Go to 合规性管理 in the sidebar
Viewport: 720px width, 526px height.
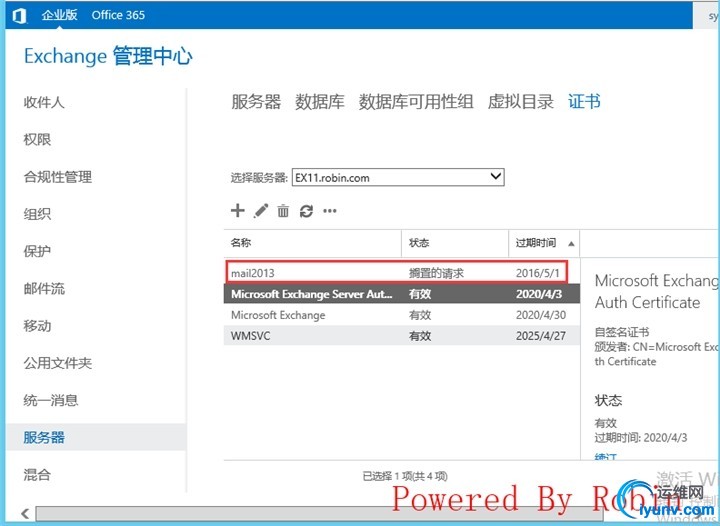(58, 177)
